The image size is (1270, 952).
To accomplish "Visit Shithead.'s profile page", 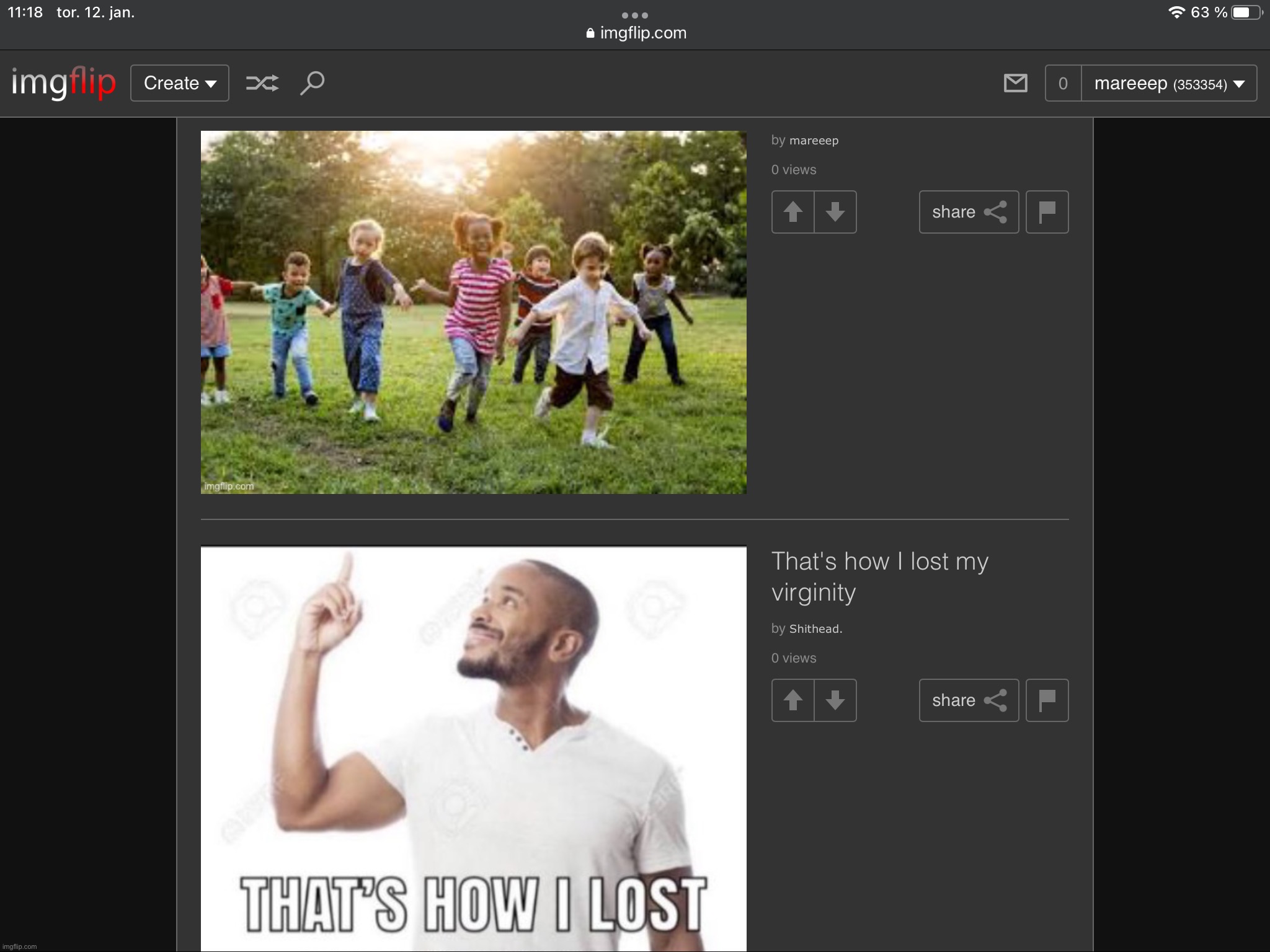I will tap(815, 628).
